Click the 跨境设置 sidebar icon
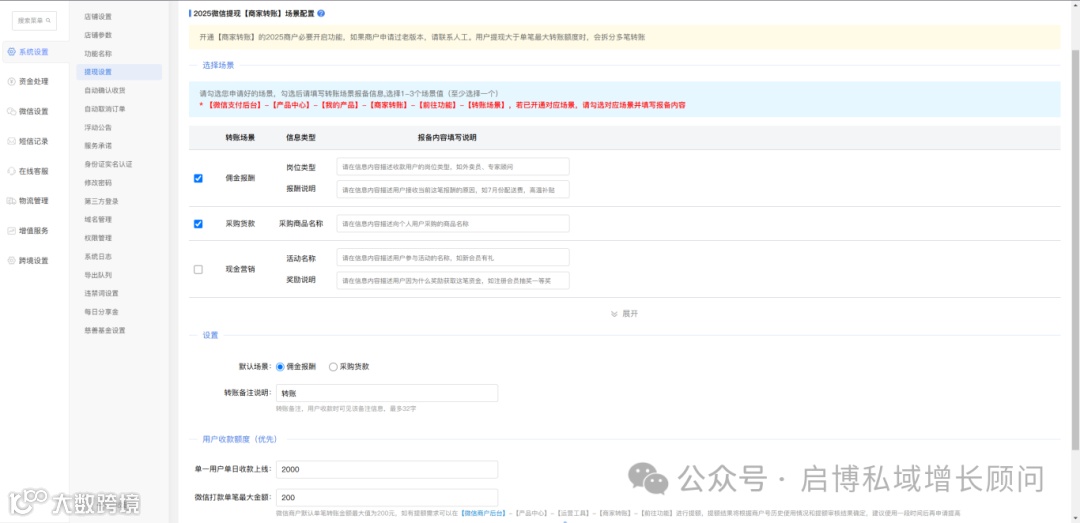 click(x=12, y=260)
